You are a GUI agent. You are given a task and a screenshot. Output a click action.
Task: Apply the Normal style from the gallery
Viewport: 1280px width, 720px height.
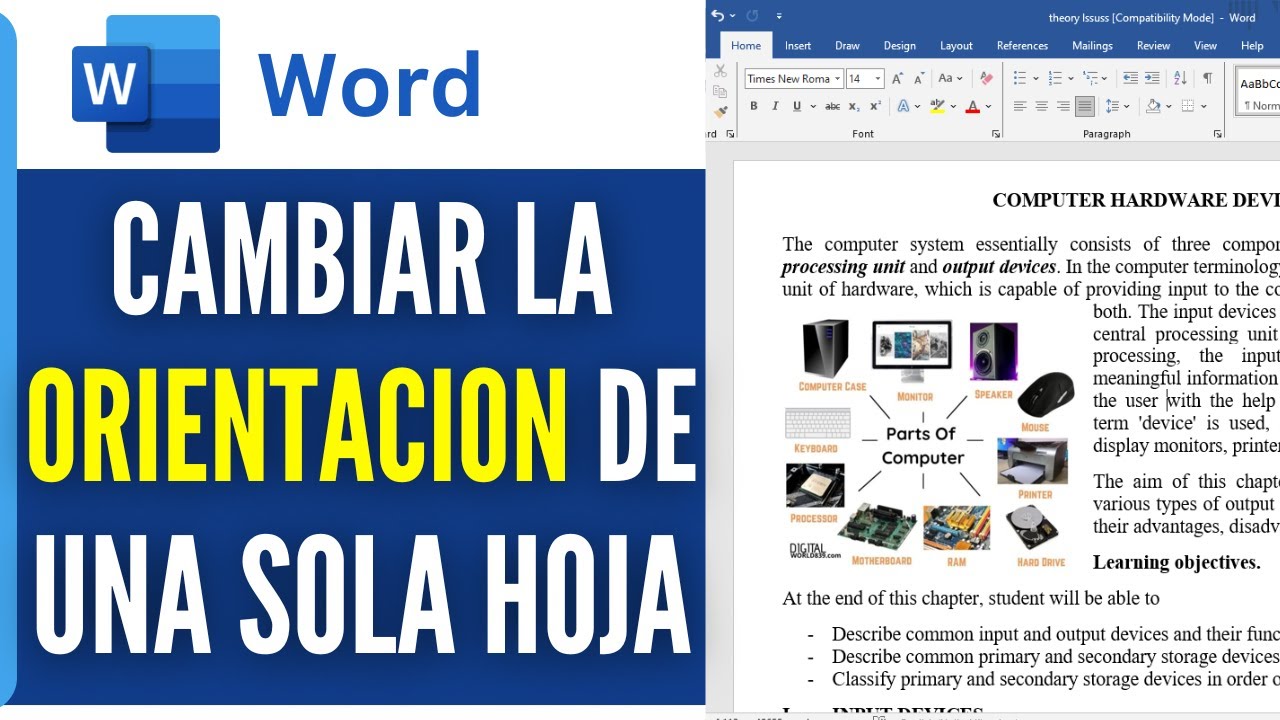point(1260,93)
